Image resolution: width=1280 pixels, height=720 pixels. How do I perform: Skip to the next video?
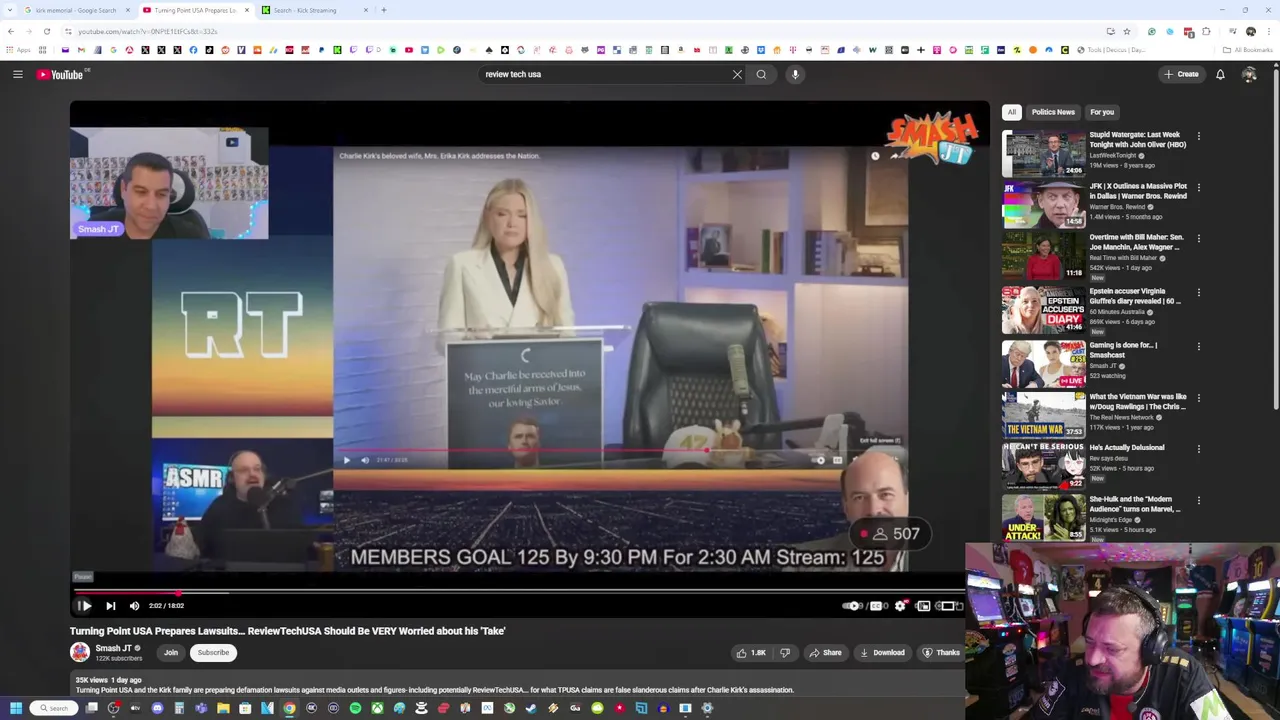tap(110, 605)
